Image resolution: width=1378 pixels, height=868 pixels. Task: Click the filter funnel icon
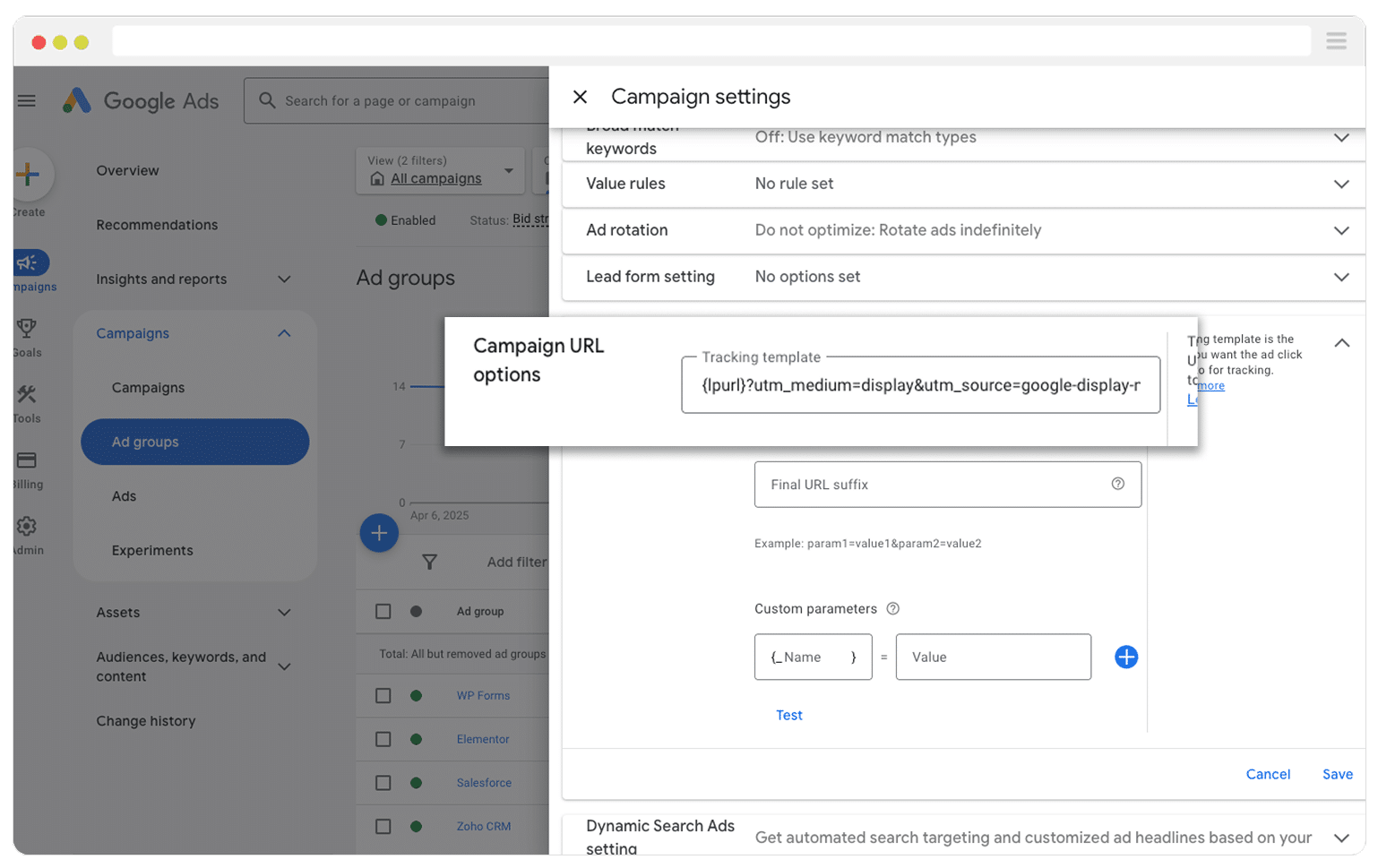[x=429, y=562]
